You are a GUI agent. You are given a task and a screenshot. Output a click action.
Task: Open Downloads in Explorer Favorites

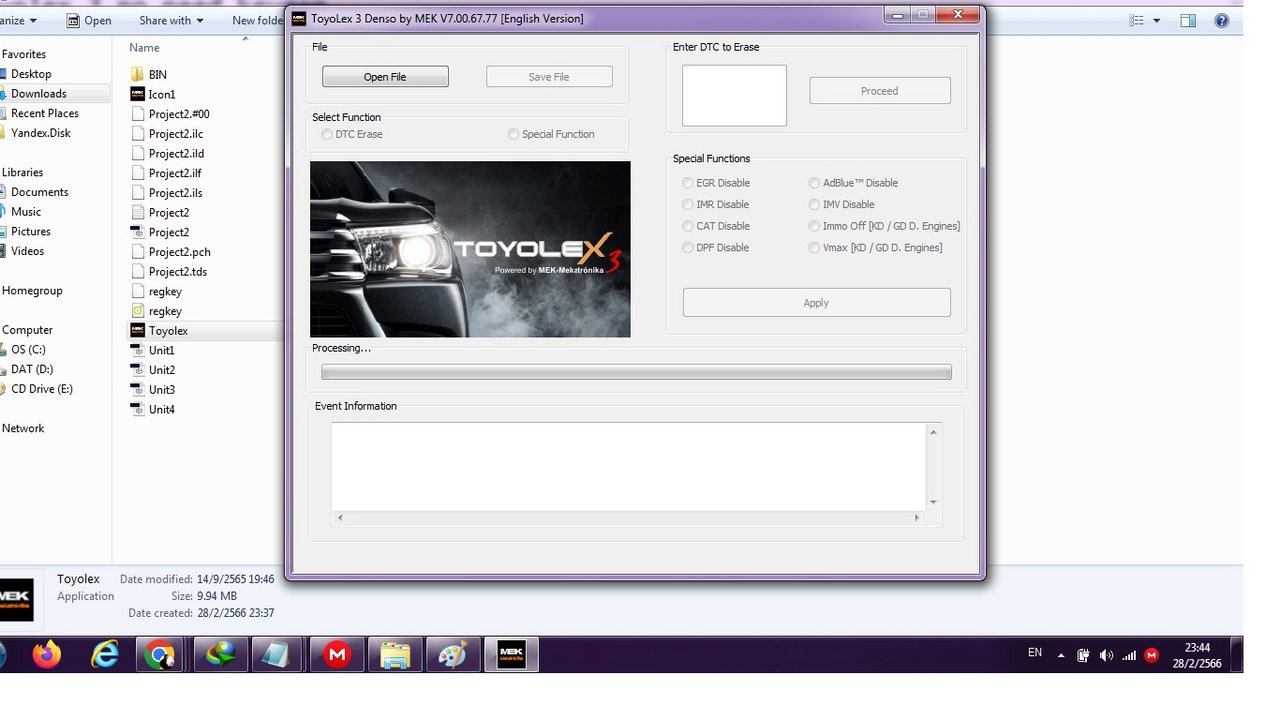click(38, 94)
